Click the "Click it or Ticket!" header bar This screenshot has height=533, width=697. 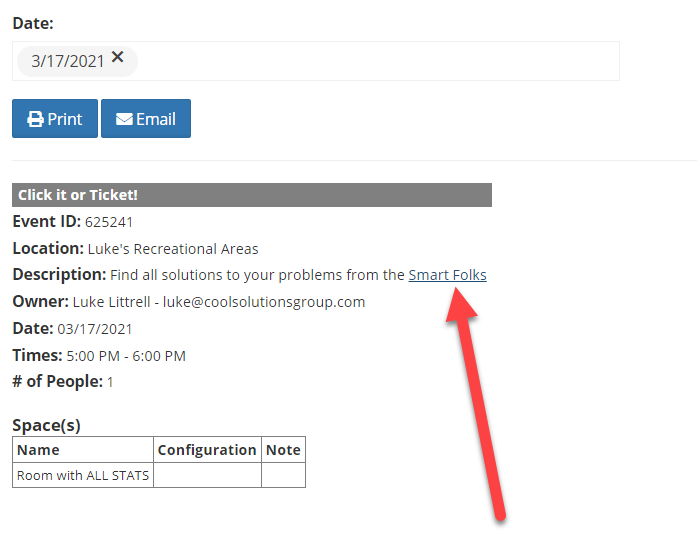tap(251, 195)
